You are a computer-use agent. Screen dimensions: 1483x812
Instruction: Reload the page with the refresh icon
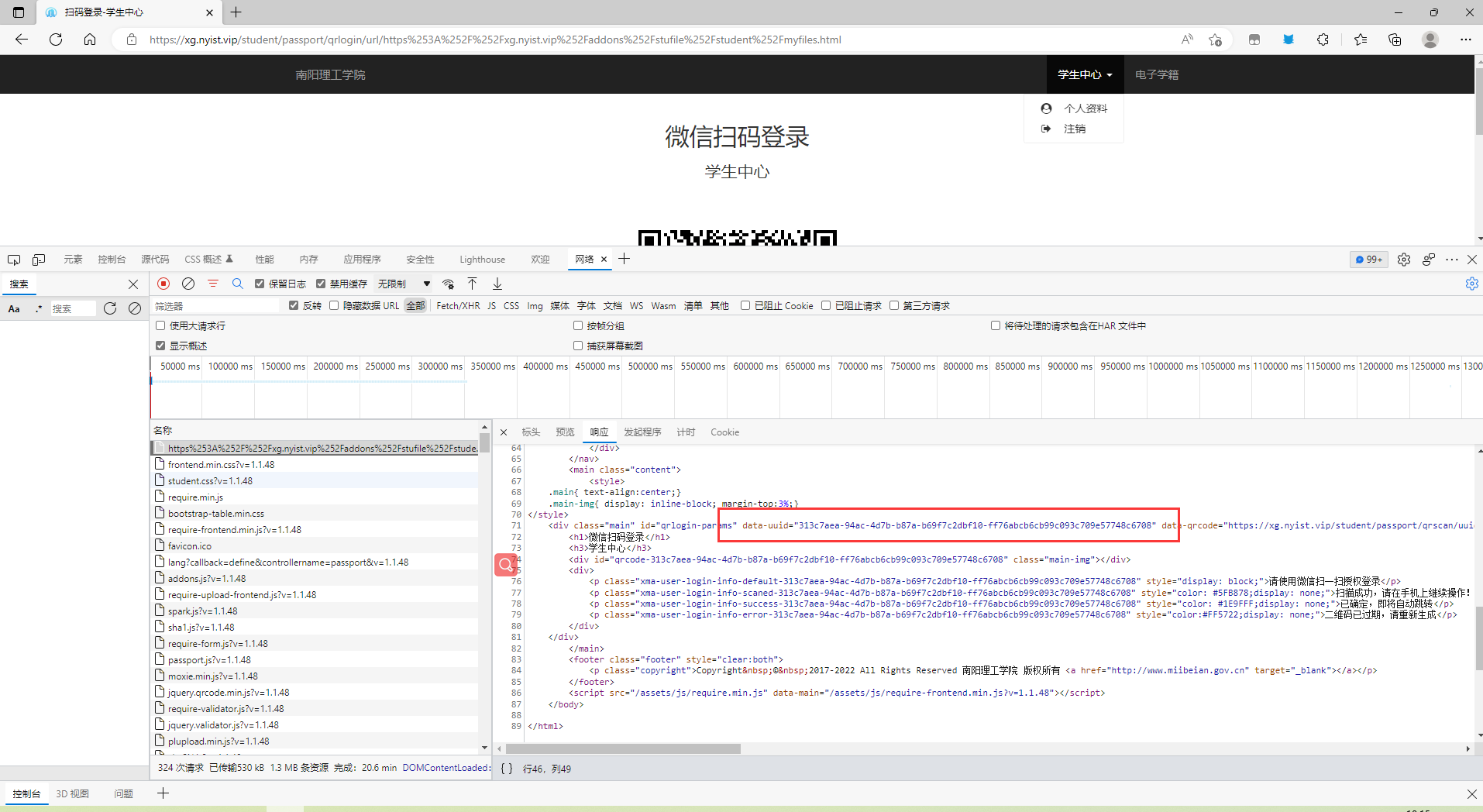point(56,40)
